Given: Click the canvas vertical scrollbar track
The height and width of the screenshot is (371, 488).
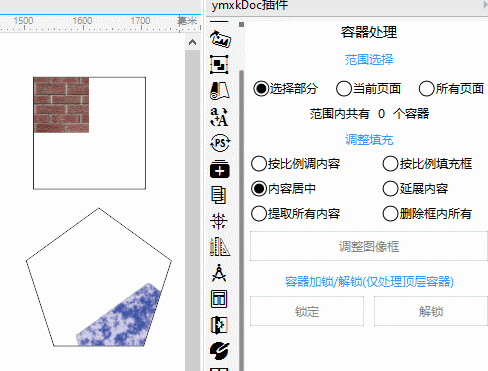Looking at the screenshot, I should click(x=192, y=210).
